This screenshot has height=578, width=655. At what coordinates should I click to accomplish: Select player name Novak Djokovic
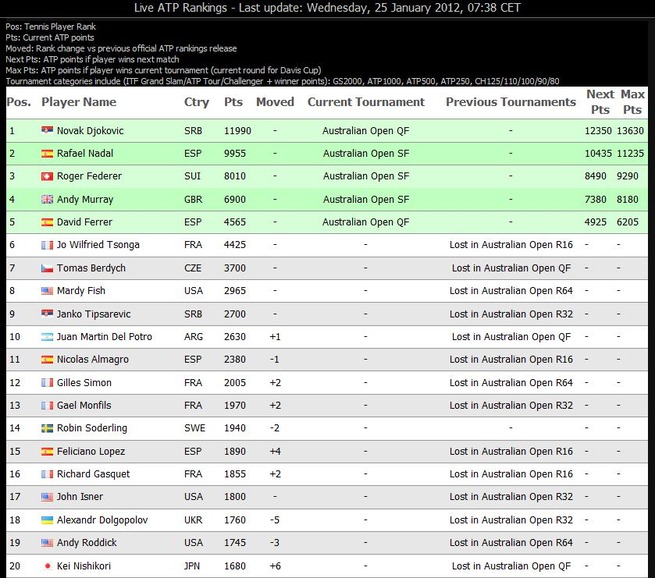click(x=90, y=131)
